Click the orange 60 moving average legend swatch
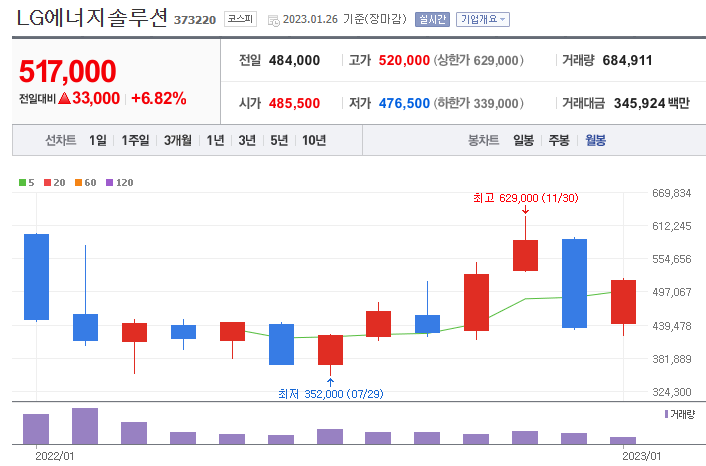The width and height of the screenshot is (706, 466). (x=78, y=182)
